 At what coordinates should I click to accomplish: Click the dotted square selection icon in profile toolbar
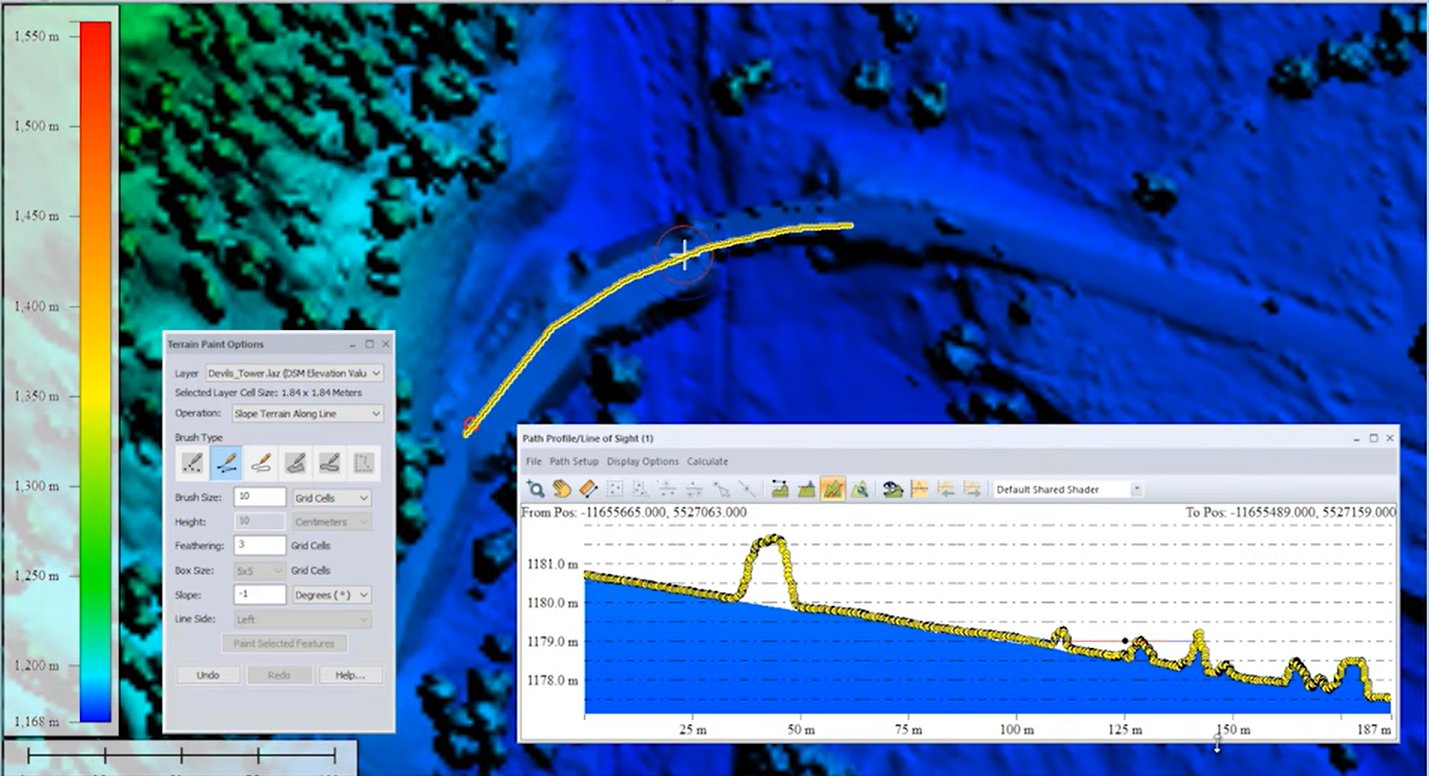tap(615, 489)
